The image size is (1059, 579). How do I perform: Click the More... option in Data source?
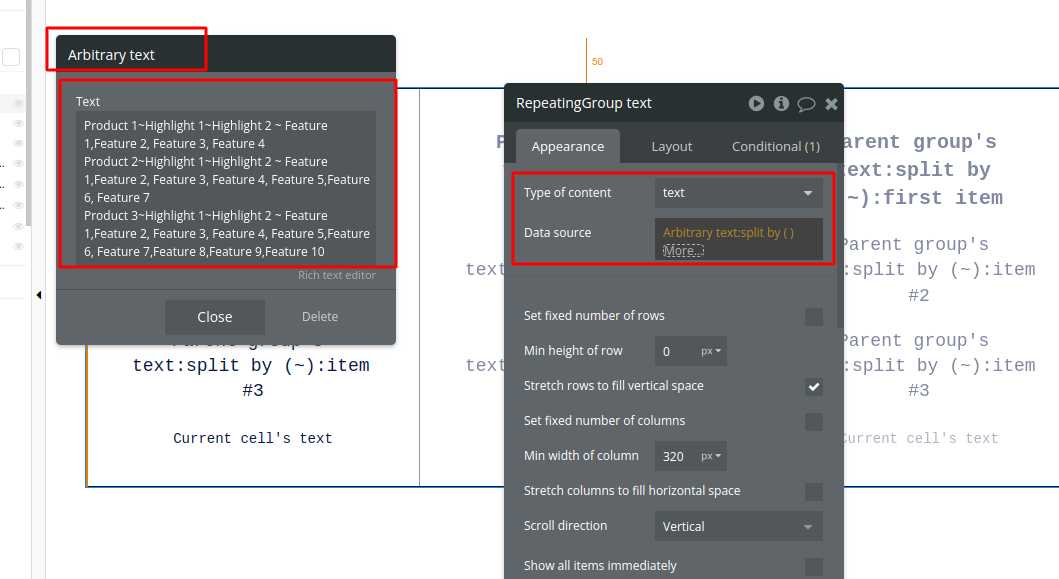point(683,251)
